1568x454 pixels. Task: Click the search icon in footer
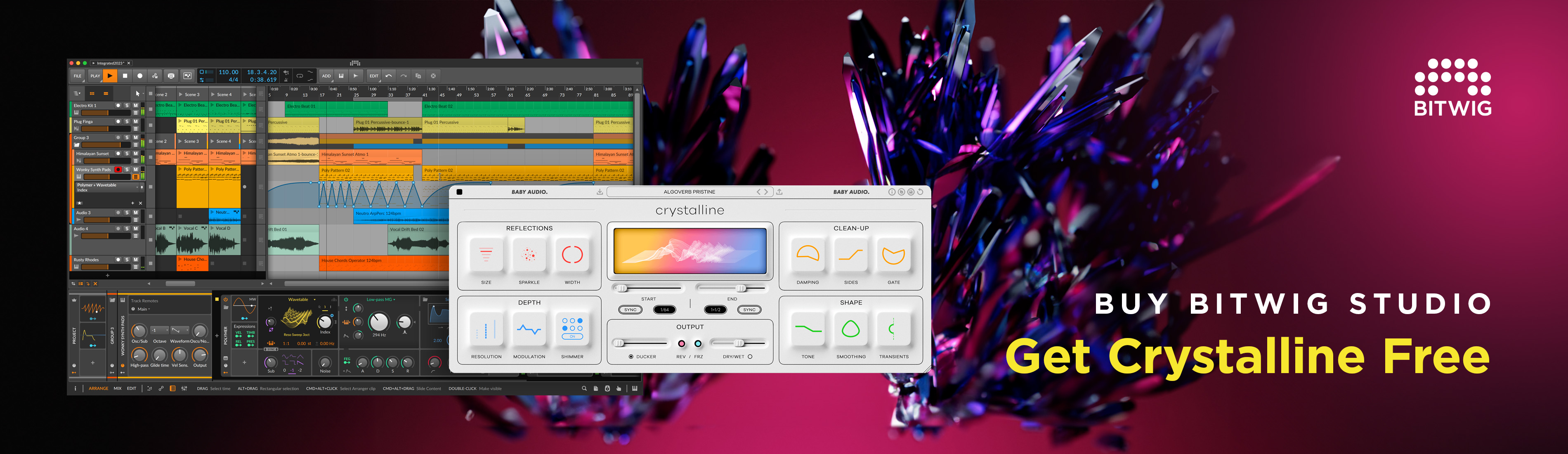[x=584, y=388]
